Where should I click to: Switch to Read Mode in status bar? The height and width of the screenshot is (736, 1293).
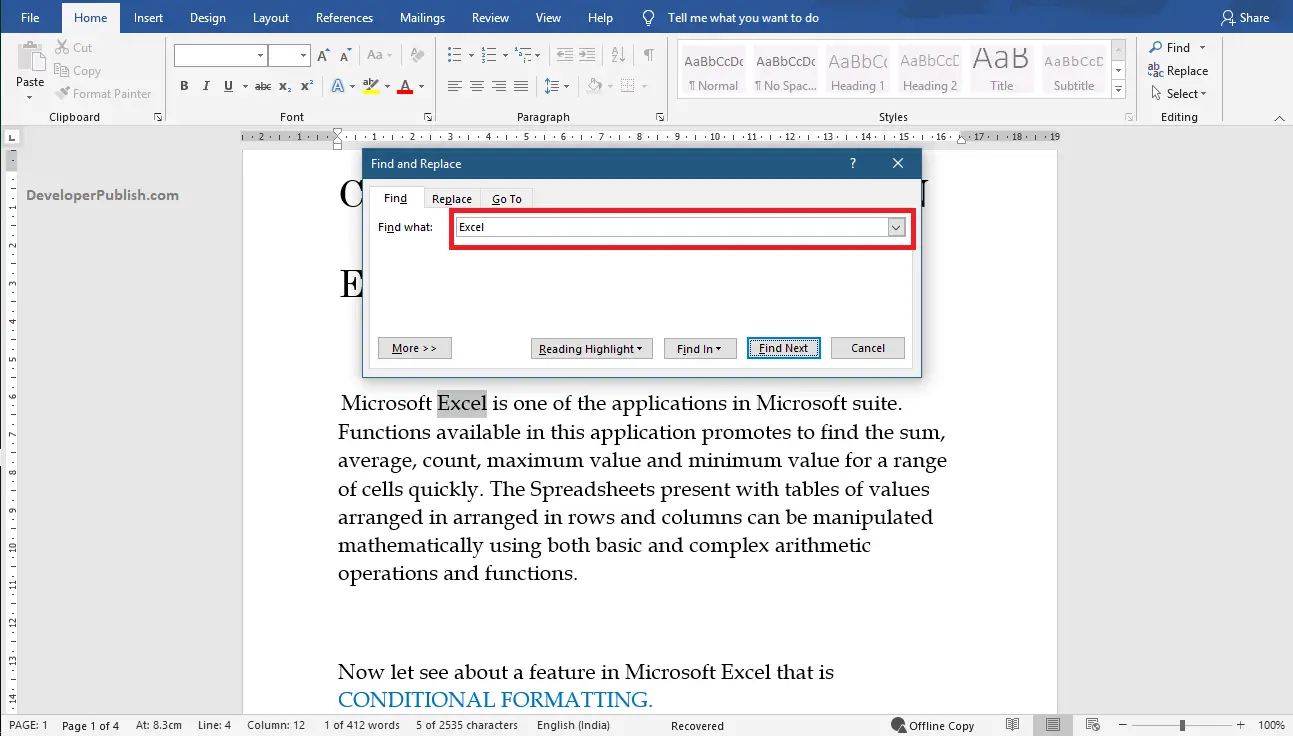coord(1013,725)
